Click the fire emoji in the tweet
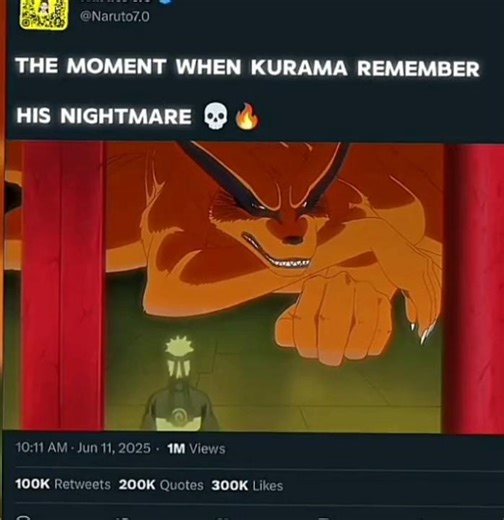504x520 pixels. point(247,116)
